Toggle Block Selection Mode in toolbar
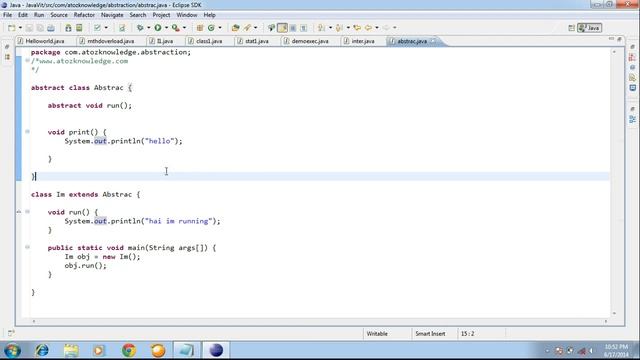 293,28
